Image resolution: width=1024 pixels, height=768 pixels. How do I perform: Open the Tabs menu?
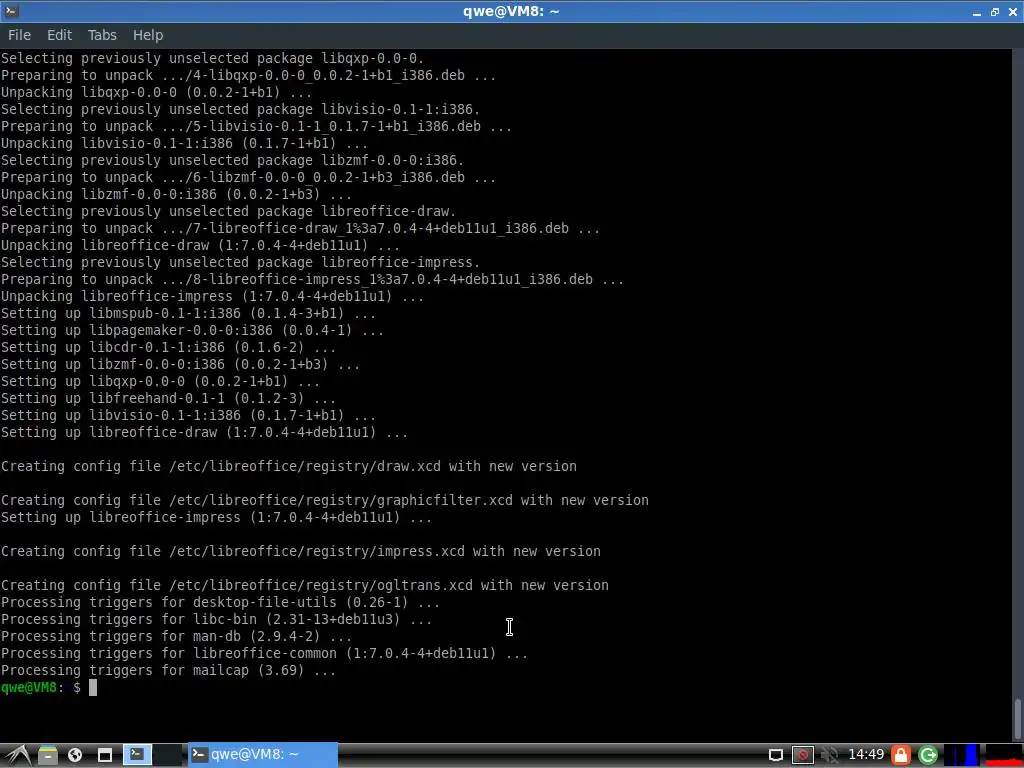pos(102,35)
